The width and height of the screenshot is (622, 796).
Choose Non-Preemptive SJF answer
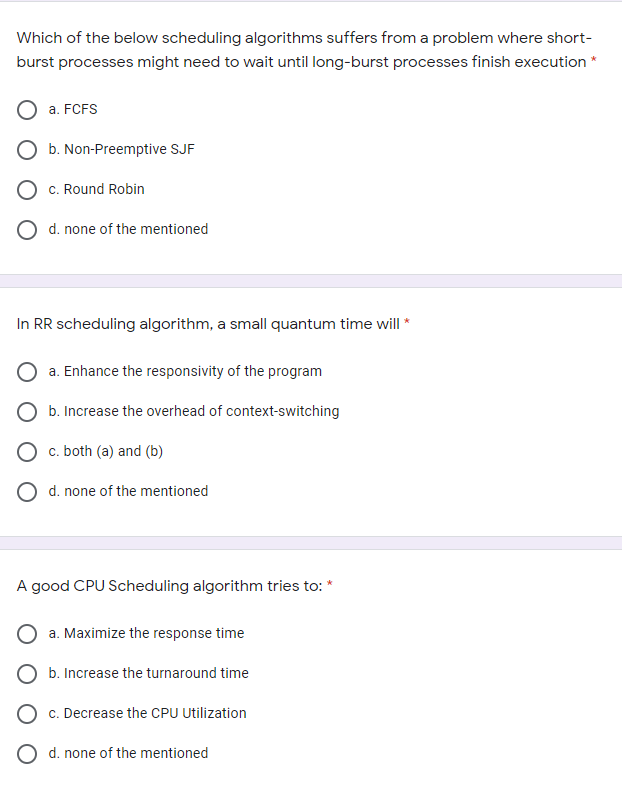(x=26, y=150)
